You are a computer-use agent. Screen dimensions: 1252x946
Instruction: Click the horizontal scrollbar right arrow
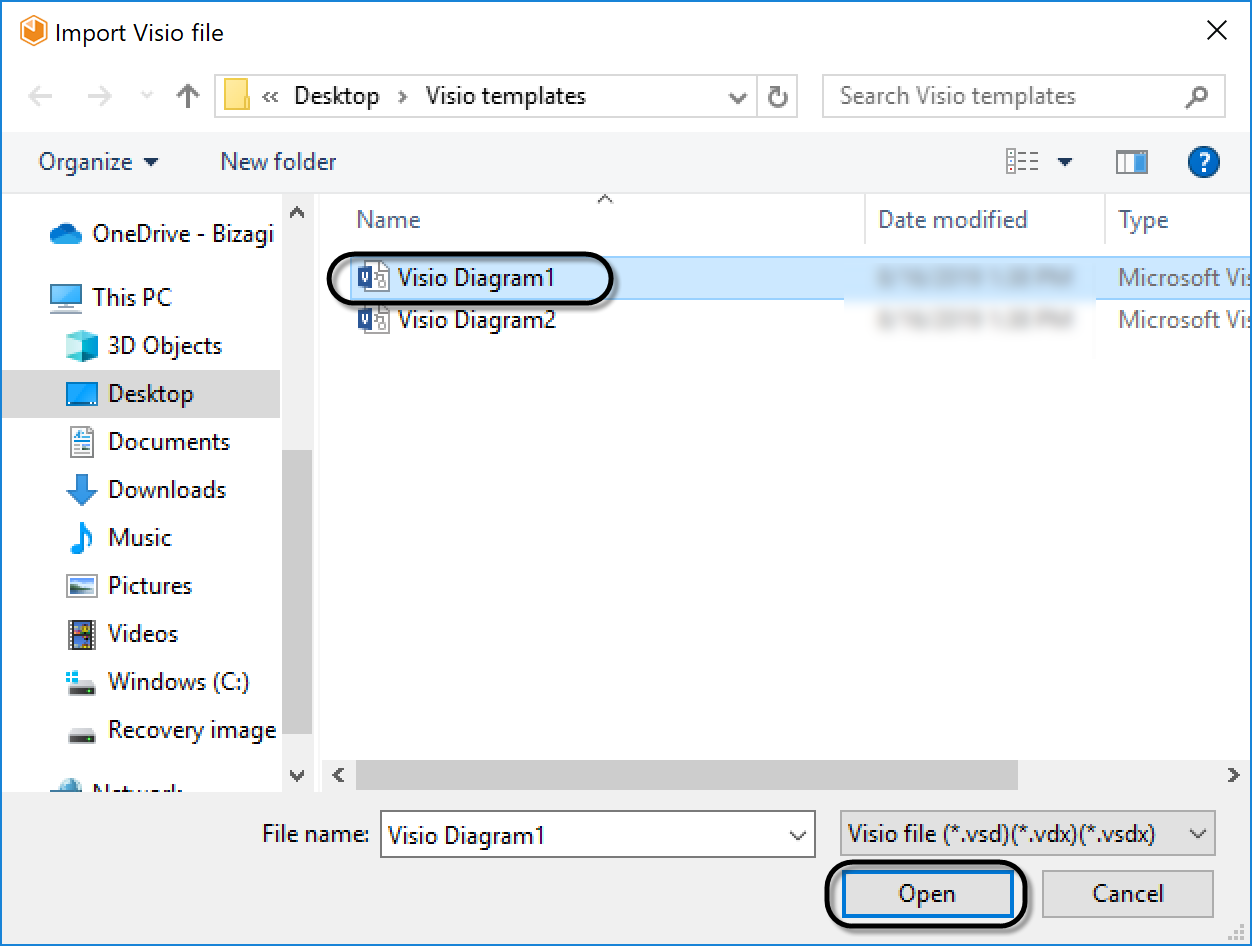click(x=1233, y=775)
